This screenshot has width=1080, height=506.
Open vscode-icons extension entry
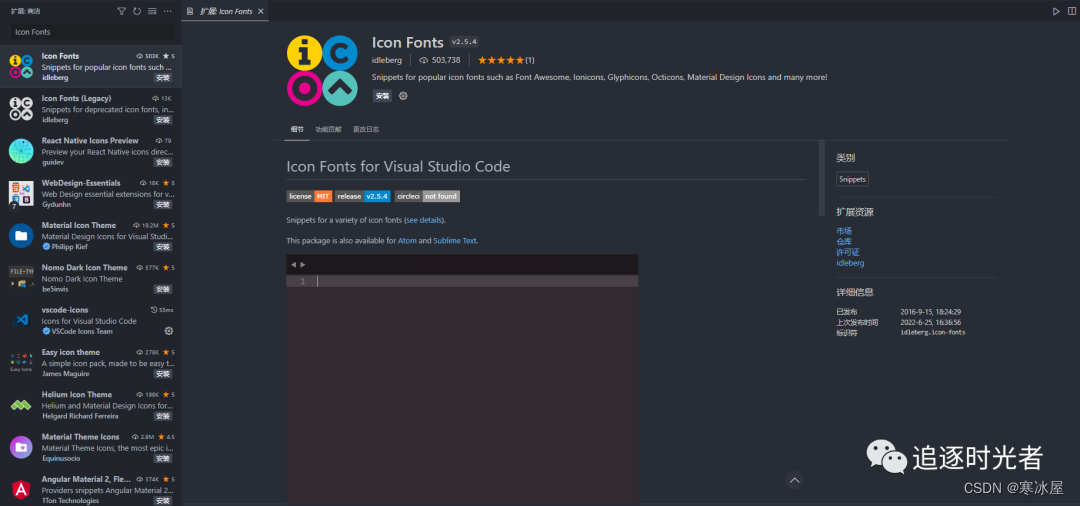pyautogui.click(x=90, y=320)
